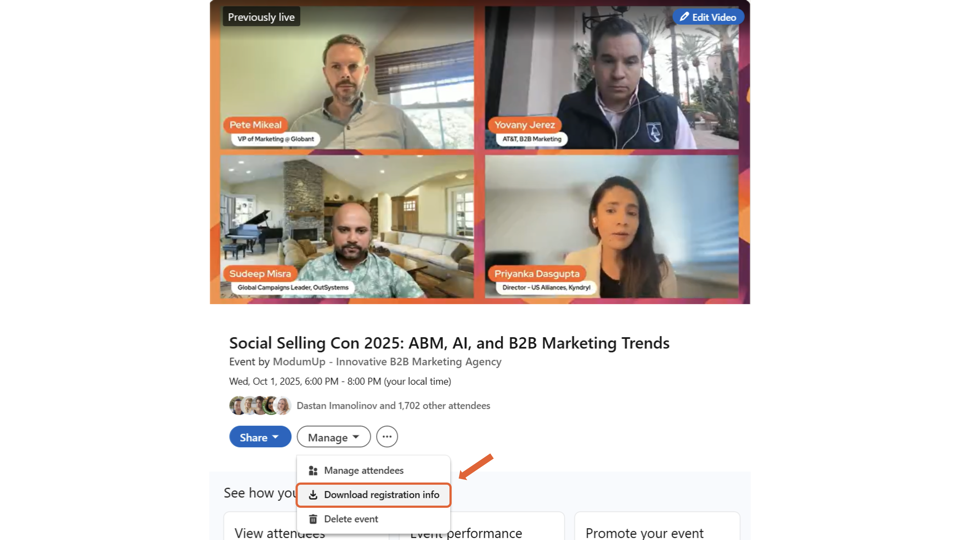Select Delete event menu entry
The height and width of the screenshot is (540, 960).
[373, 519]
